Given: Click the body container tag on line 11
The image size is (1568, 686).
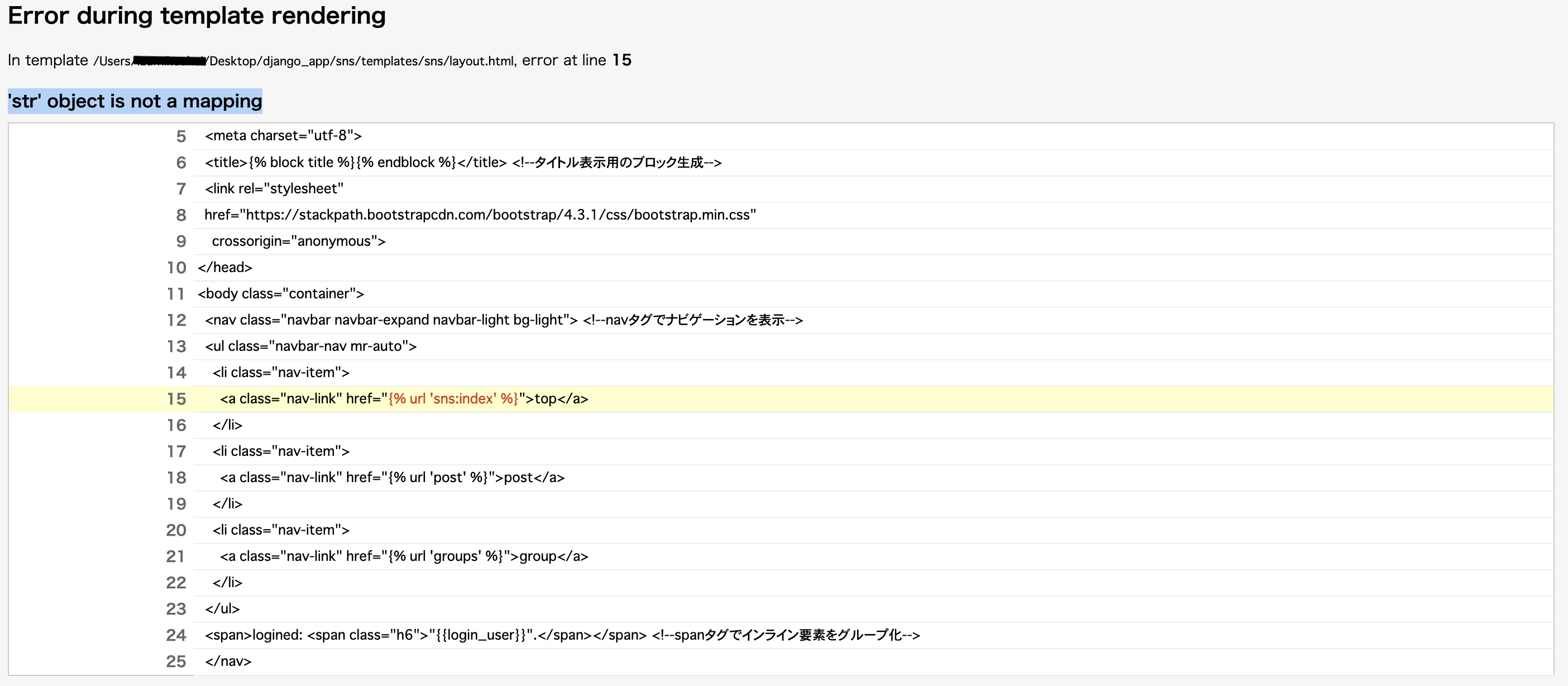Looking at the screenshot, I should pyautogui.click(x=281, y=293).
